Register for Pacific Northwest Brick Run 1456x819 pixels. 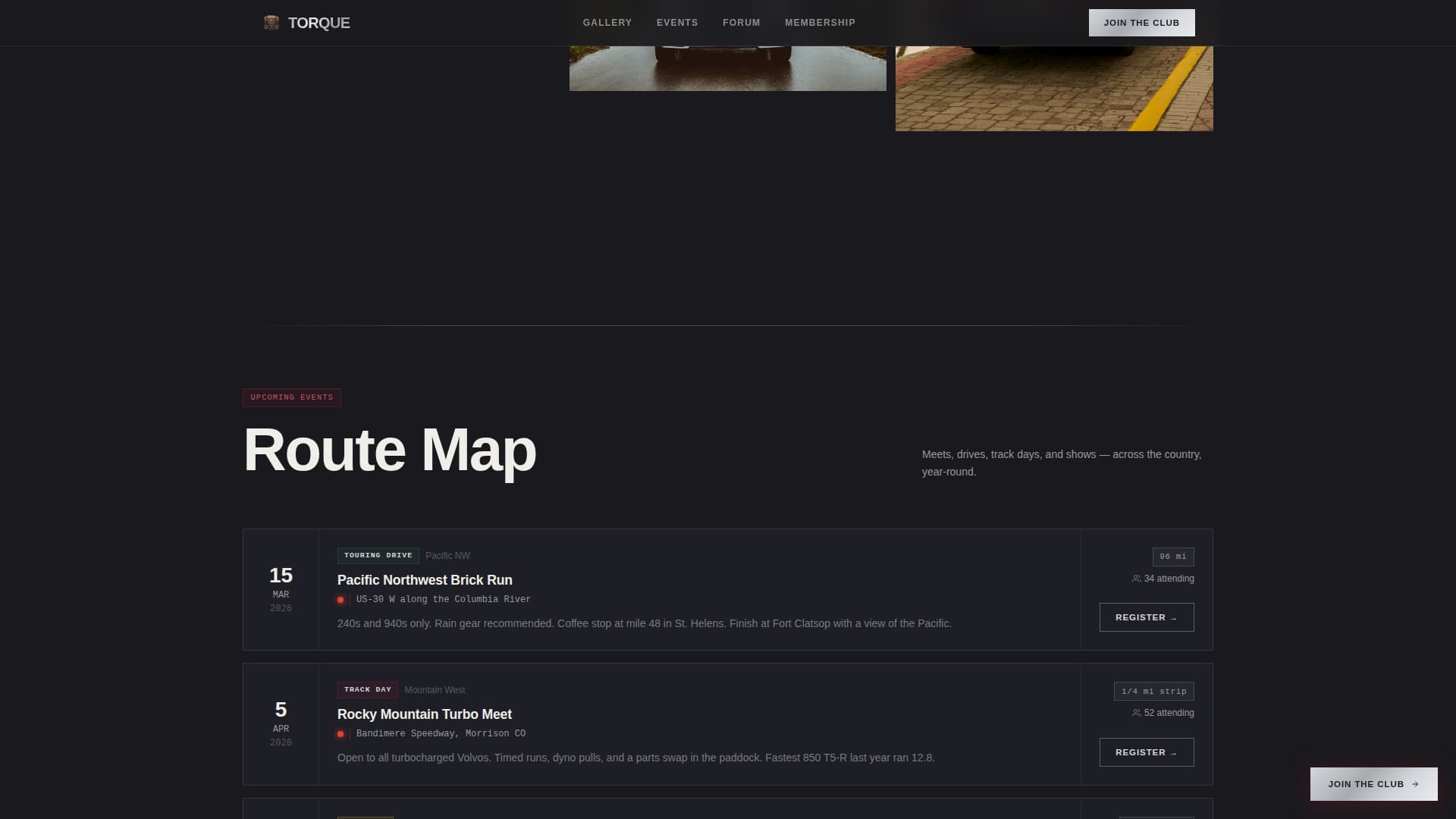pyautogui.click(x=1147, y=617)
